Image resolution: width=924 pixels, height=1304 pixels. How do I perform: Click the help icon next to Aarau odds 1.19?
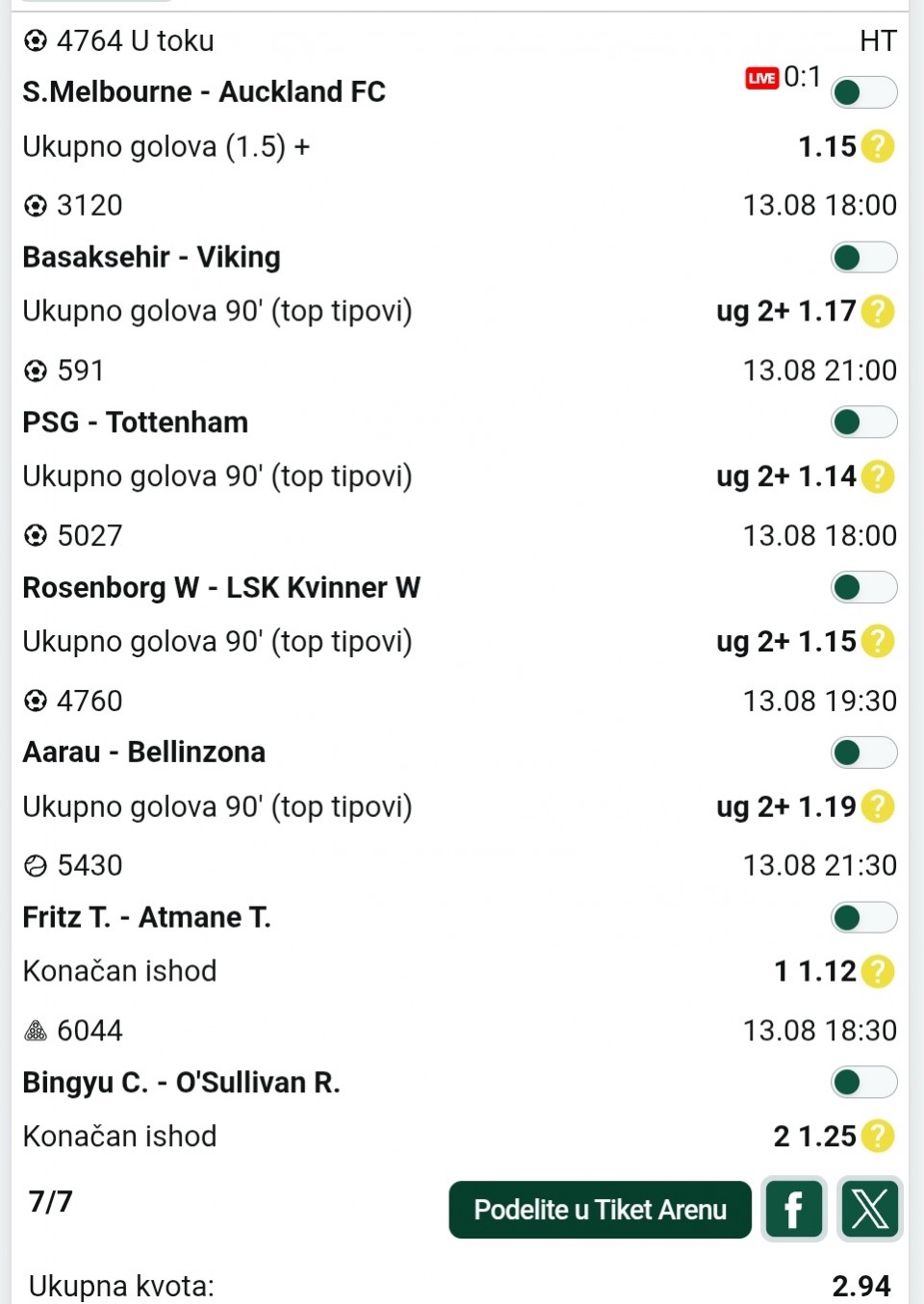click(x=877, y=806)
